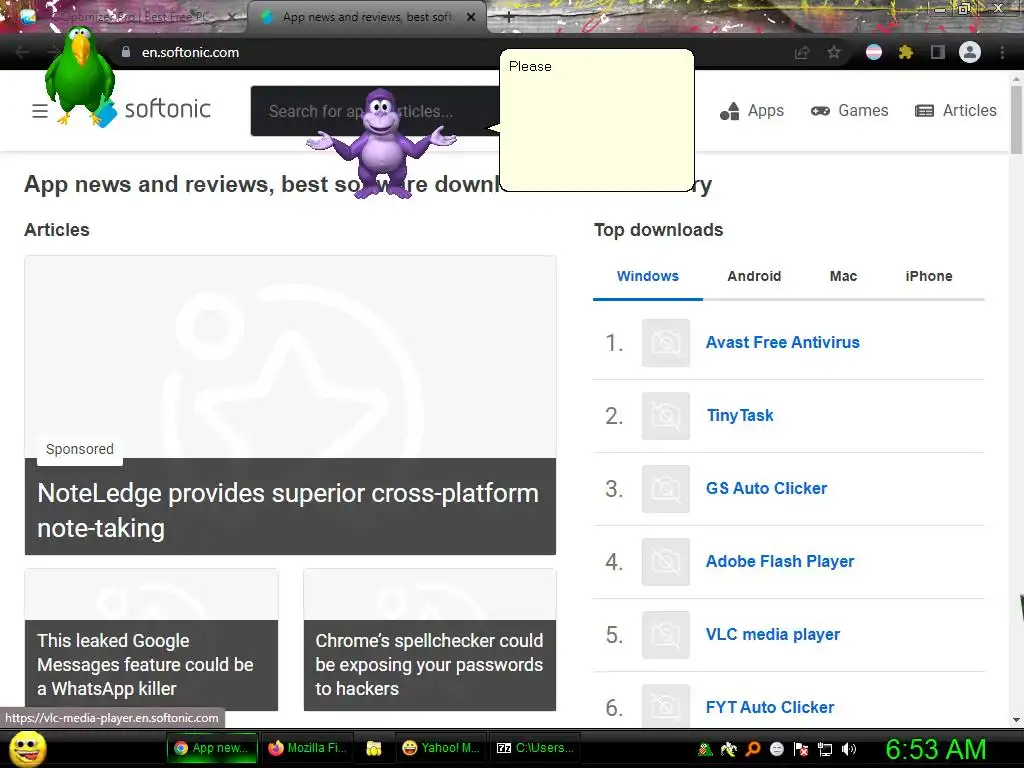The width and height of the screenshot is (1024, 768).
Task: Switch to Chrome App new taskbar button
Action: click(212, 748)
